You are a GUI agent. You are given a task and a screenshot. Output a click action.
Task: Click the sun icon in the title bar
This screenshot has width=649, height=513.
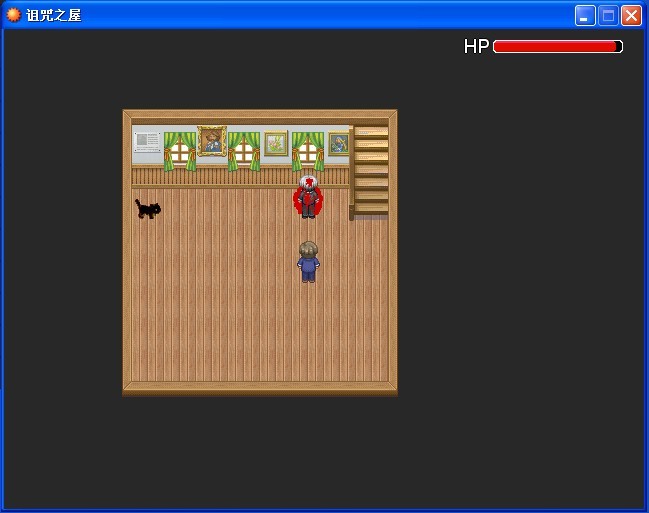[x=13, y=15]
